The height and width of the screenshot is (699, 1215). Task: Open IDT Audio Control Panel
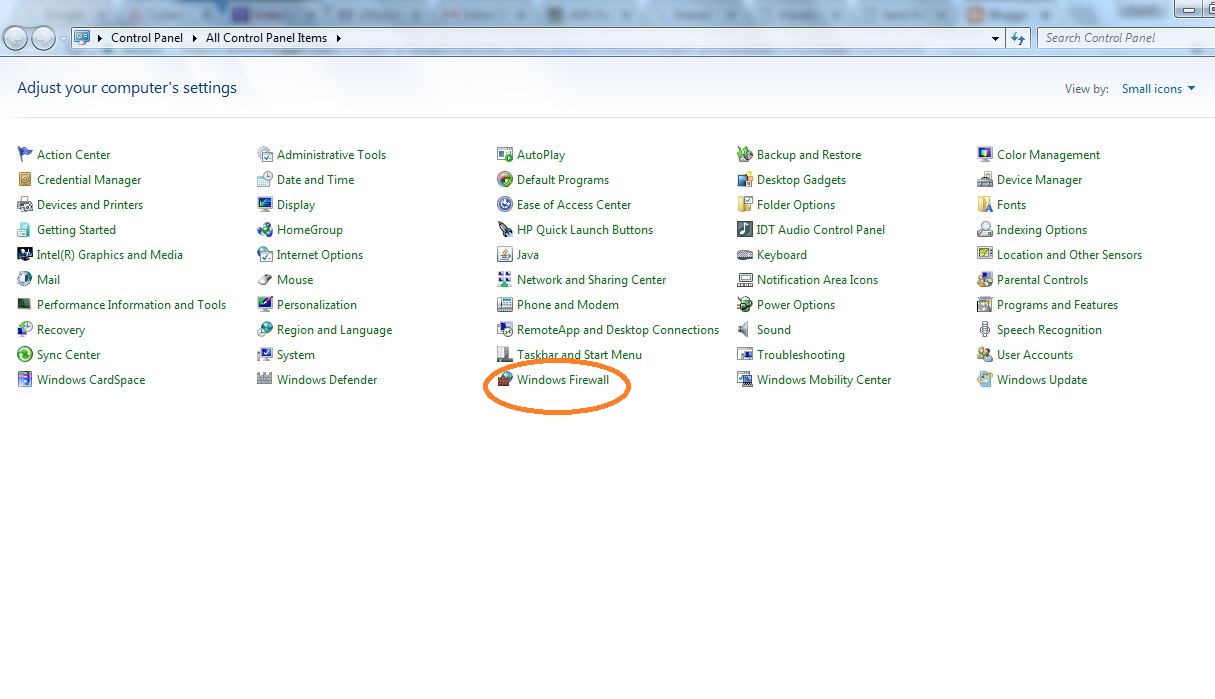(821, 229)
